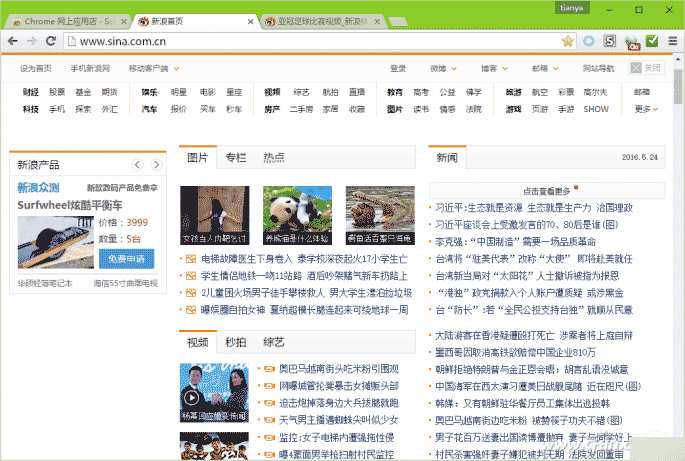685x461 pixels.
Task: Show previous Sina product with left arrow
Action: pyautogui.click(x=138, y=165)
